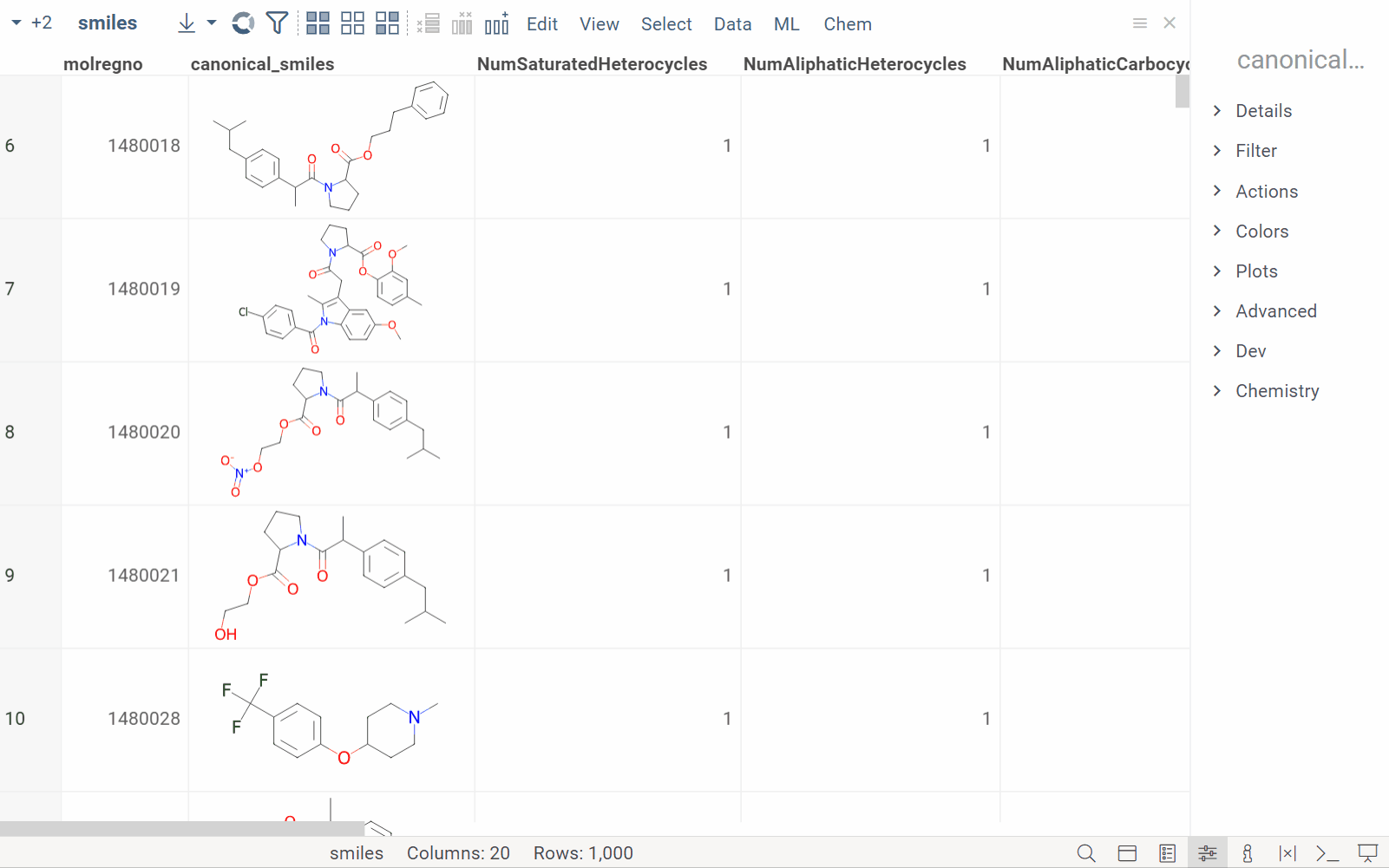This screenshot has height=868, width=1389.
Task: Toggle the console panel icon
Action: (1327, 853)
